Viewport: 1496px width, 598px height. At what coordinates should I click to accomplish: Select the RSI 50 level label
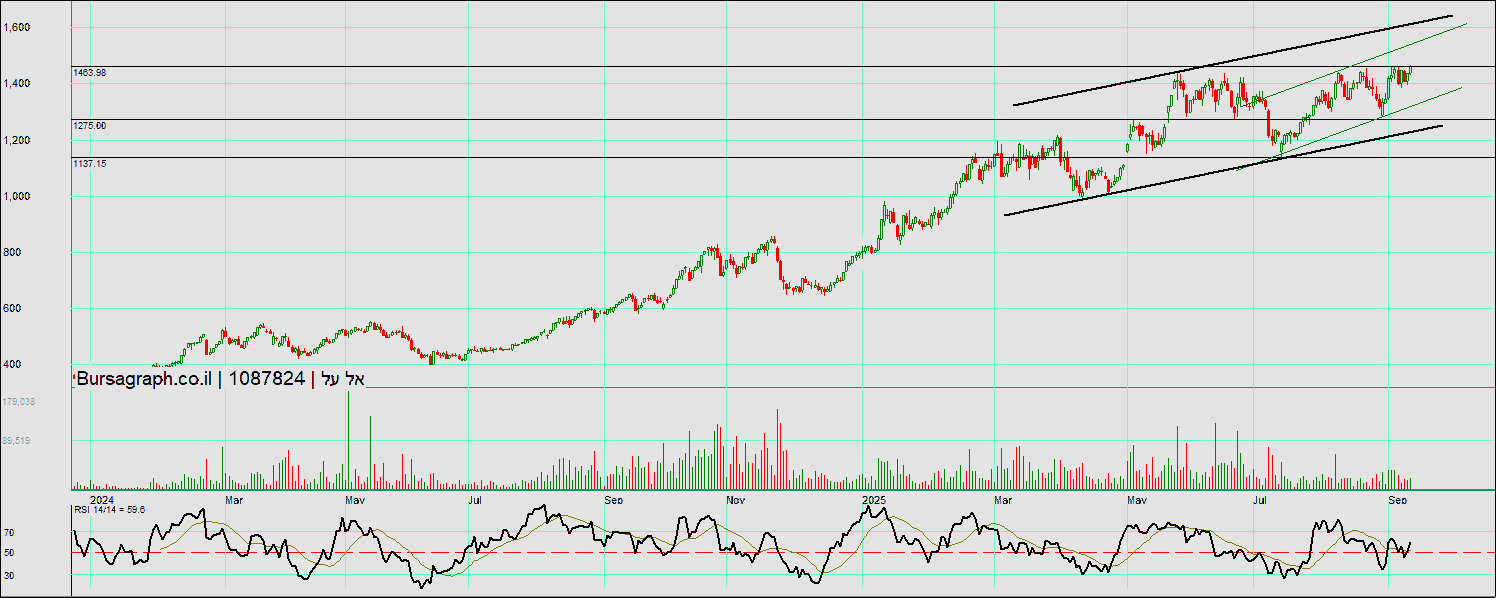tap(9, 553)
